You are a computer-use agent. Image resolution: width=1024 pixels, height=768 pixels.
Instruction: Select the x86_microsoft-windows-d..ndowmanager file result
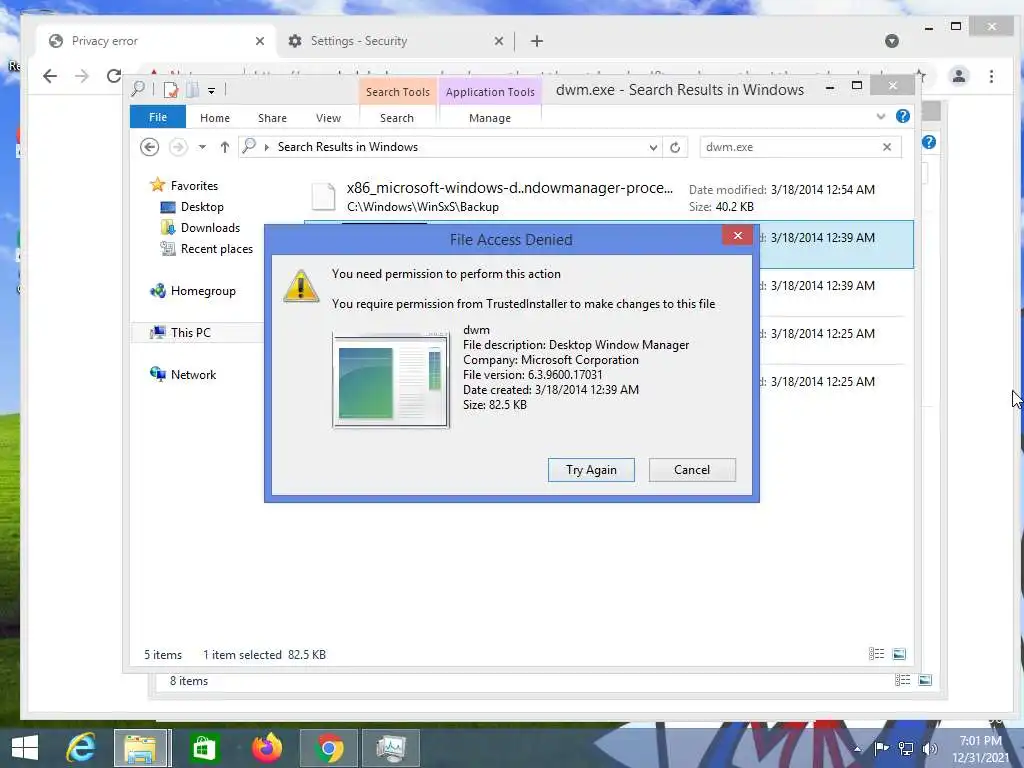pyautogui.click(x=607, y=197)
